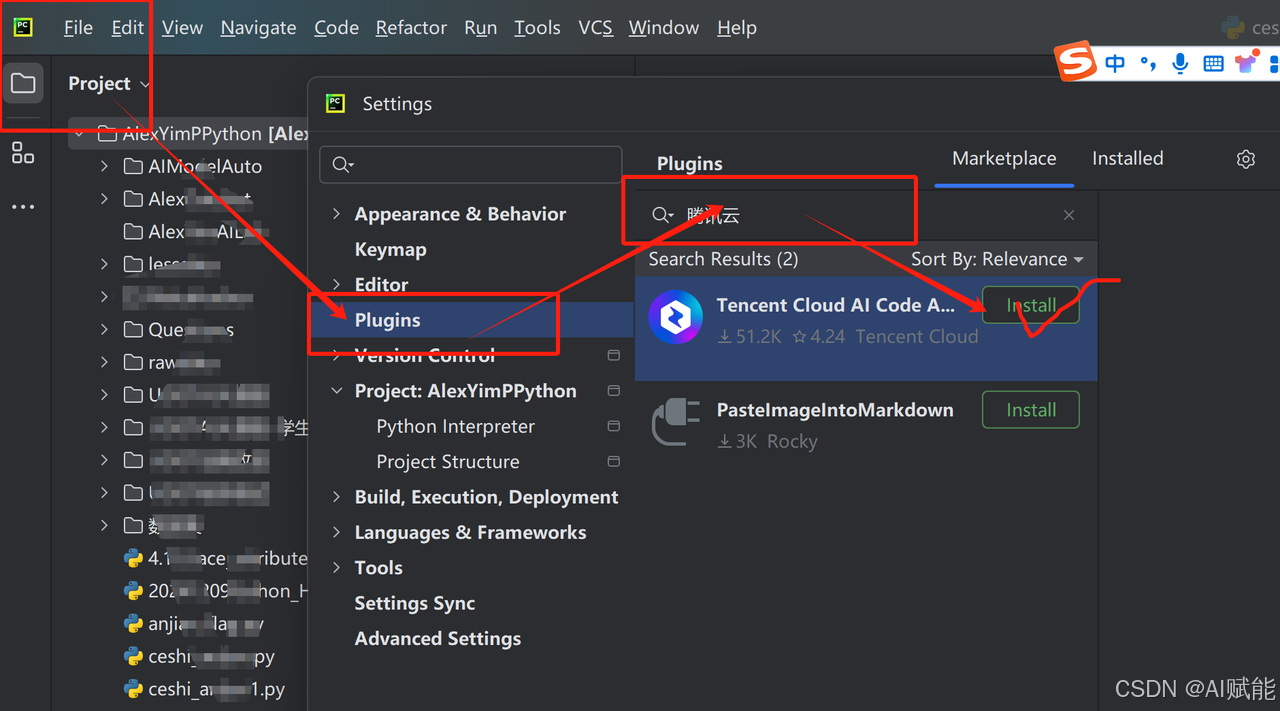Open the File menu

tap(78, 28)
